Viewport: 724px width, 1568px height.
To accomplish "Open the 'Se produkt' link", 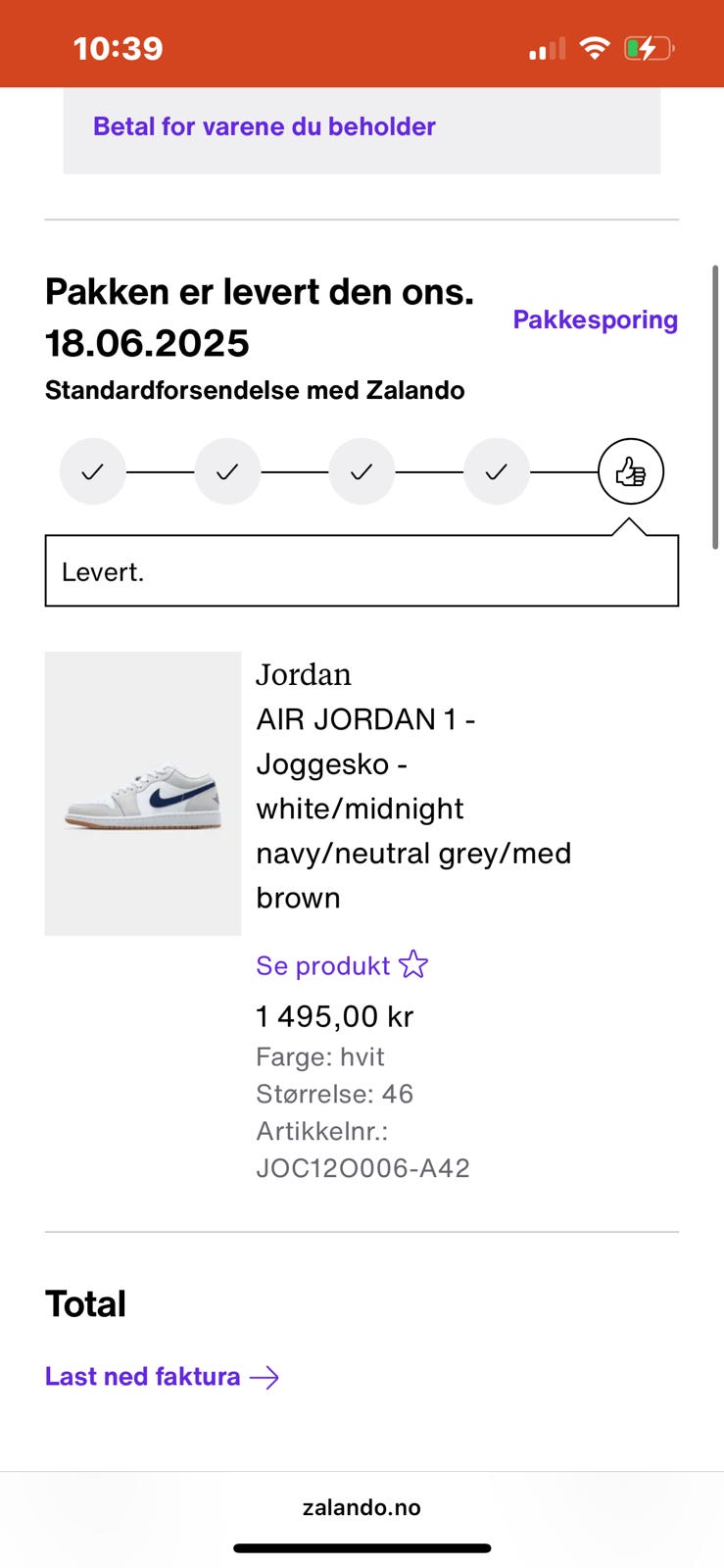I will tap(322, 965).
